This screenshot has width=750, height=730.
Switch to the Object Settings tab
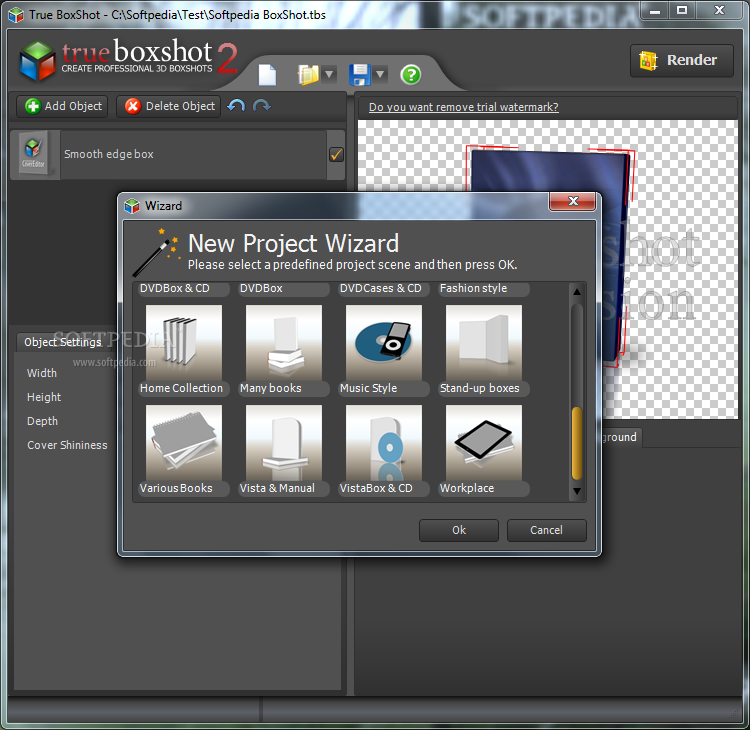pyautogui.click(x=63, y=342)
